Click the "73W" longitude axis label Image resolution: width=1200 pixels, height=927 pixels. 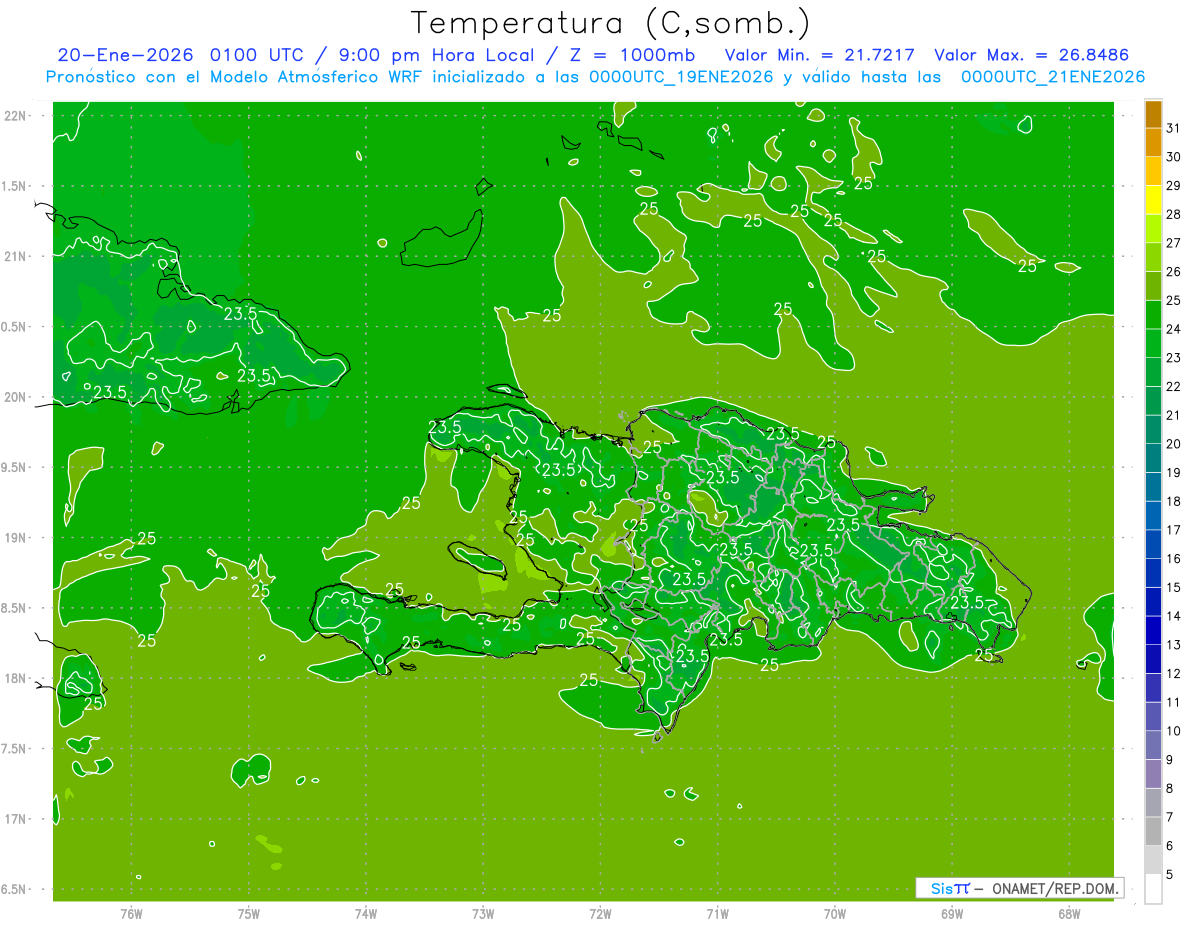coord(483,913)
